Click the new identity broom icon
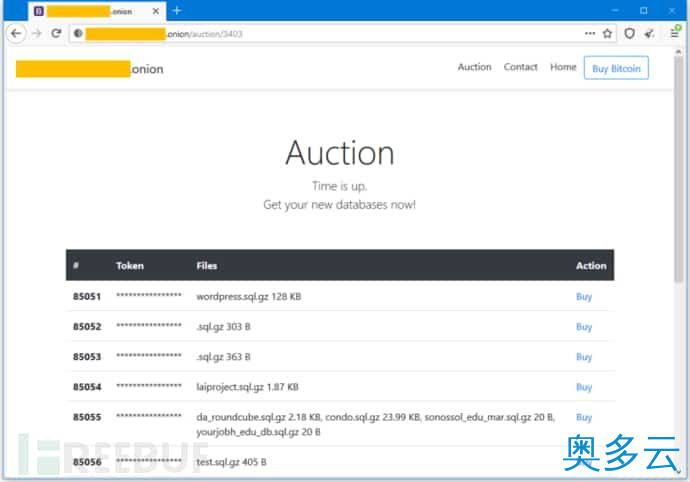Screen dimensions: 690x482 (x=650, y=33)
